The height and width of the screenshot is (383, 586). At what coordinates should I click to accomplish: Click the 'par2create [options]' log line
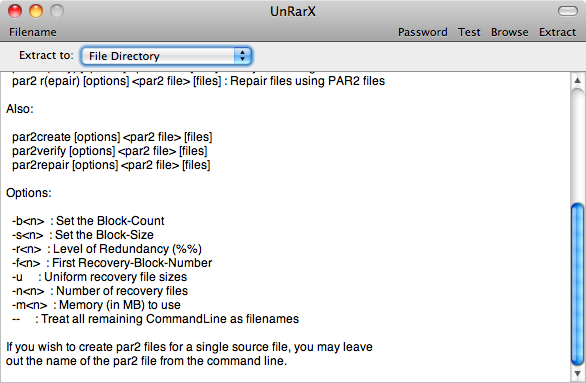point(112,137)
